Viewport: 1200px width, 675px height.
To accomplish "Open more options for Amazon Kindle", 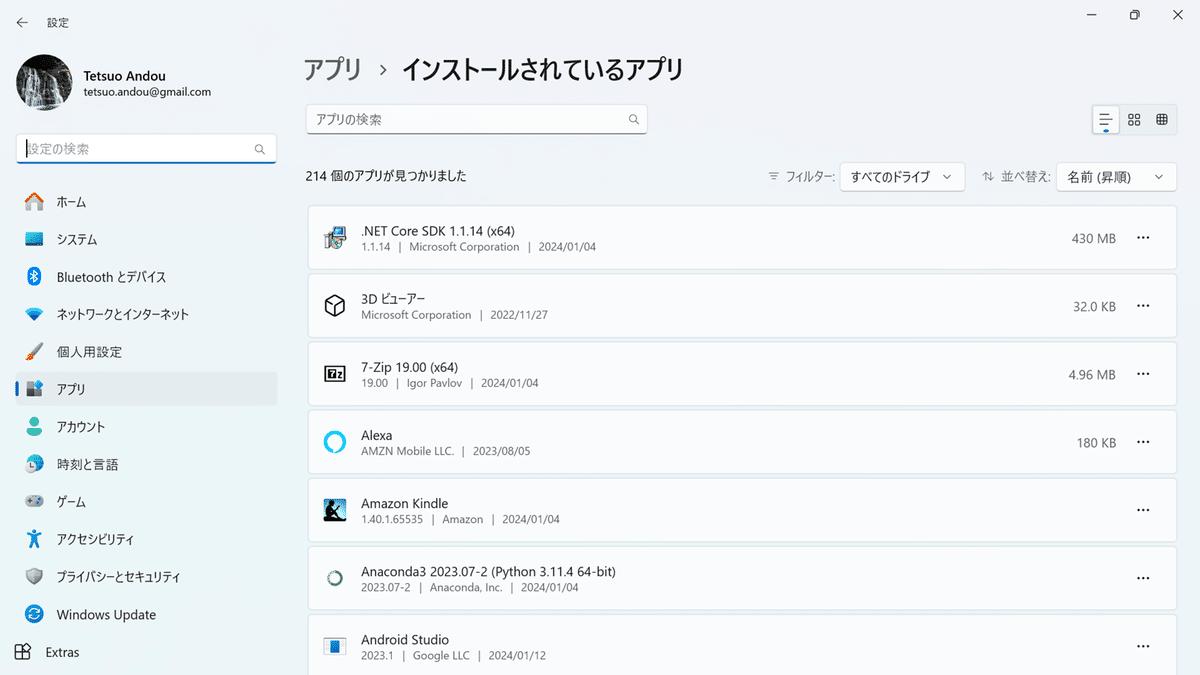I will pos(1144,510).
